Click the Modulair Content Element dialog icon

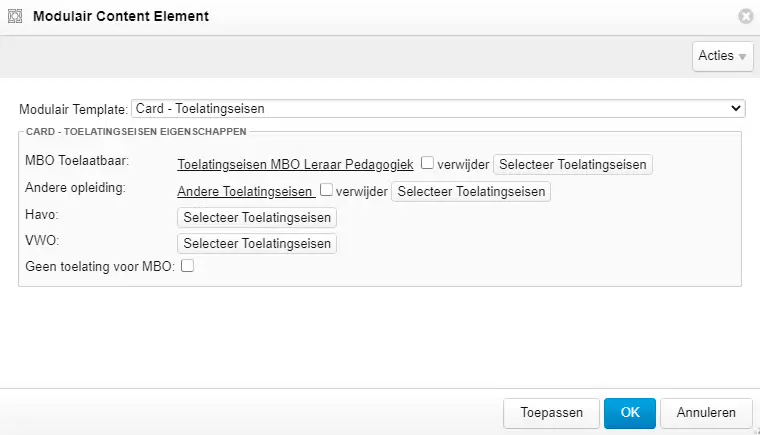15,17
